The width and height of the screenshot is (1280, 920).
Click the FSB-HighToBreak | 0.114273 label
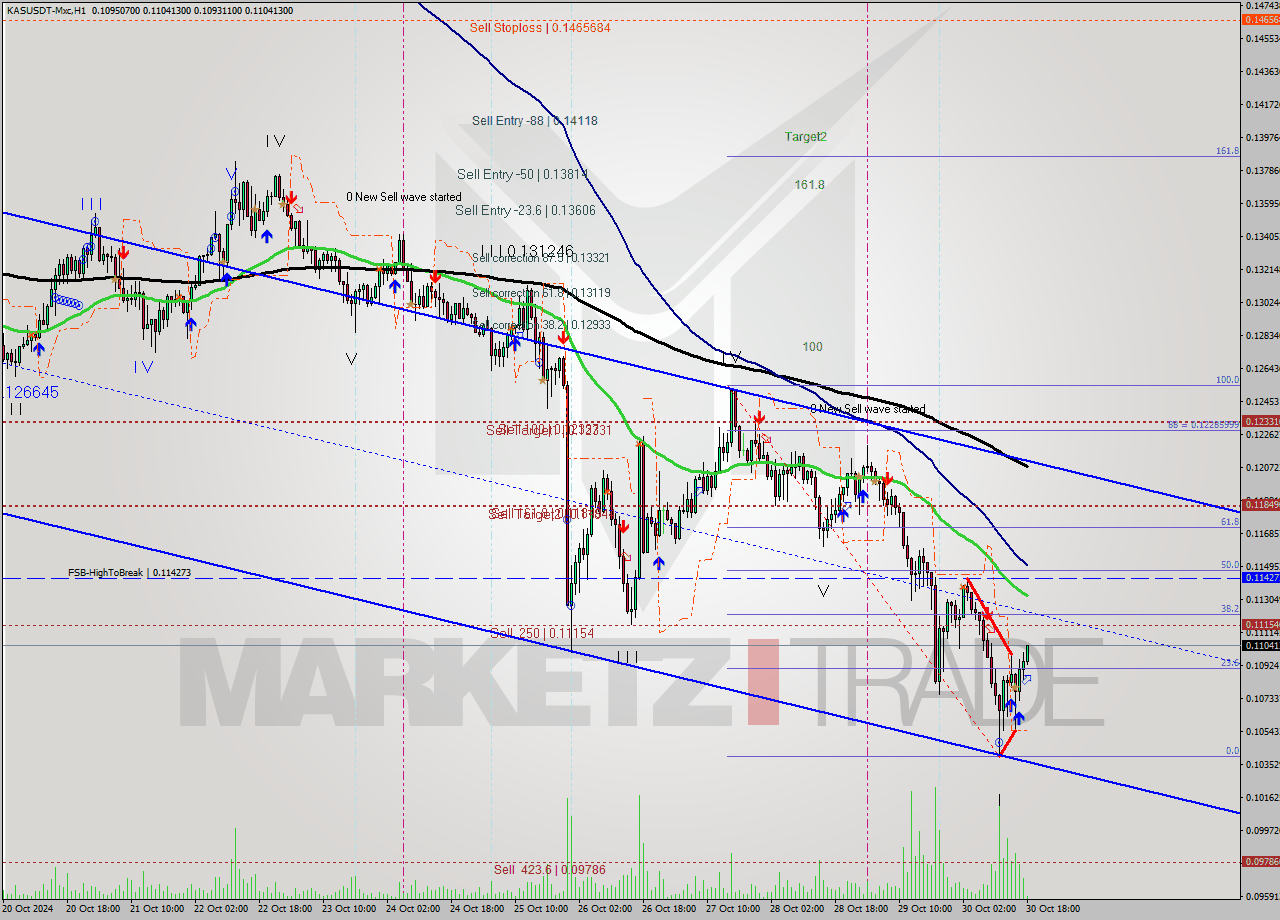point(129,573)
